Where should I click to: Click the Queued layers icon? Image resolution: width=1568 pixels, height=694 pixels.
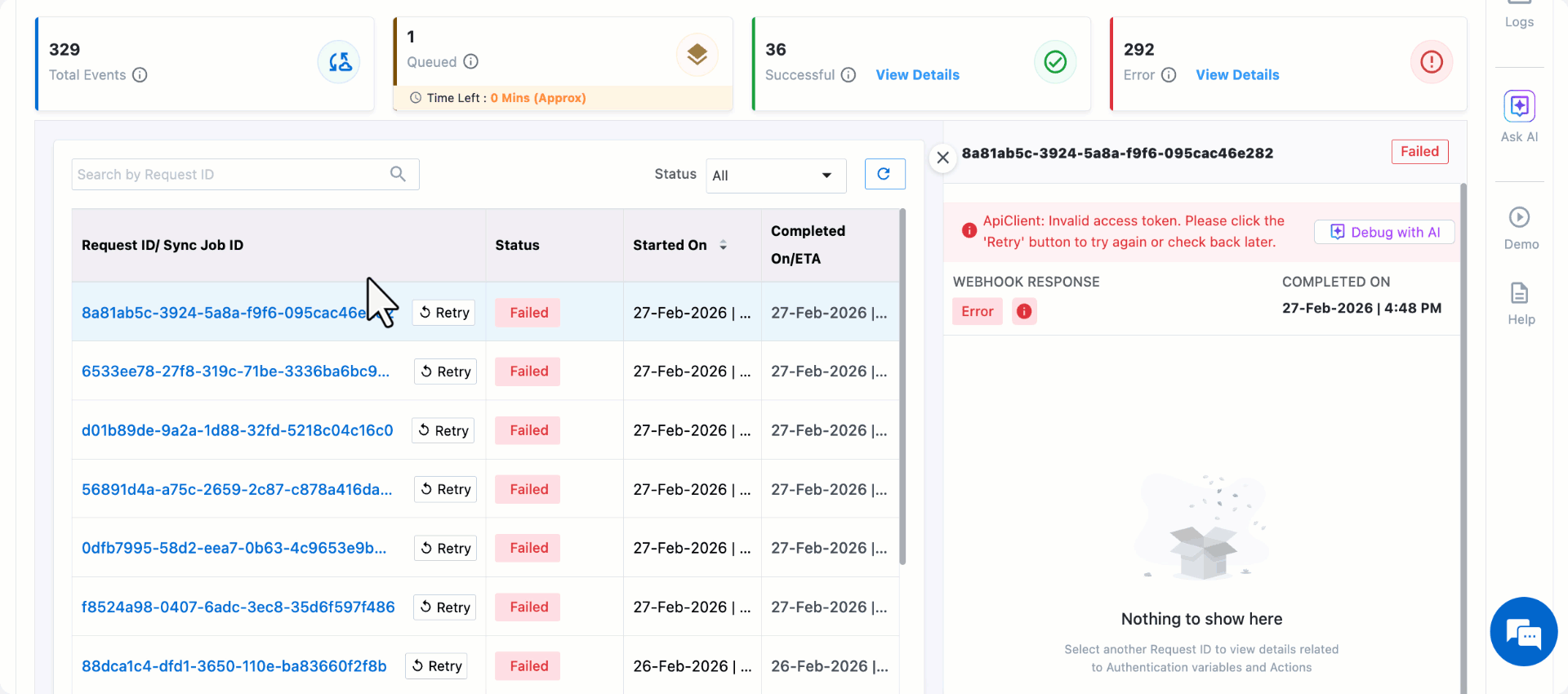pos(697,55)
